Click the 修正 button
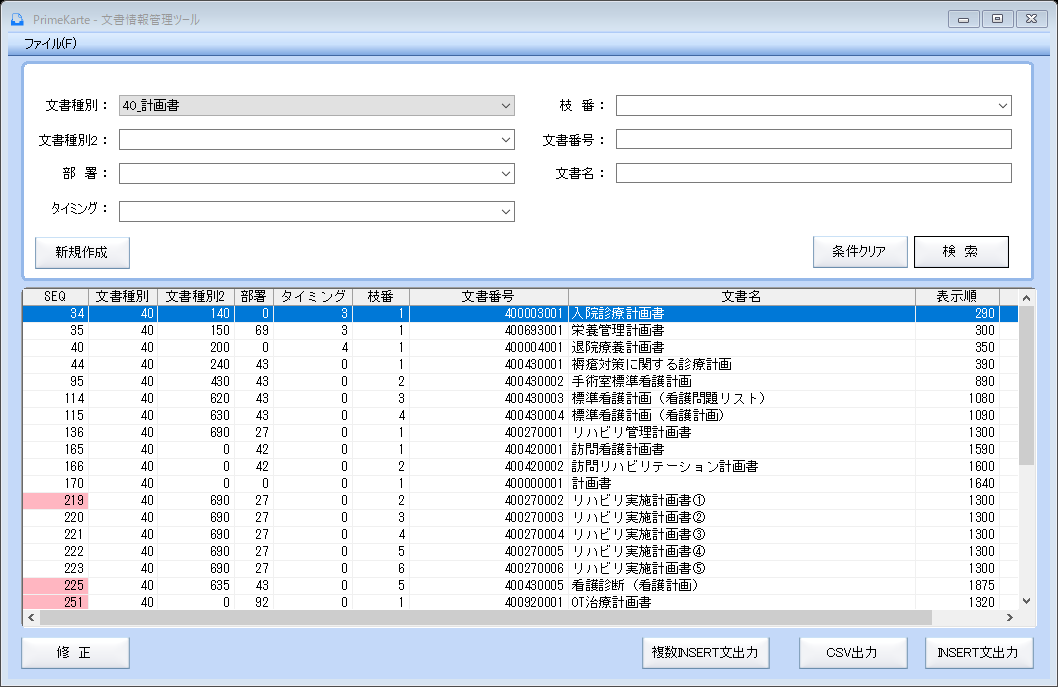Image resolution: width=1058 pixels, height=687 pixels. click(x=75, y=653)
